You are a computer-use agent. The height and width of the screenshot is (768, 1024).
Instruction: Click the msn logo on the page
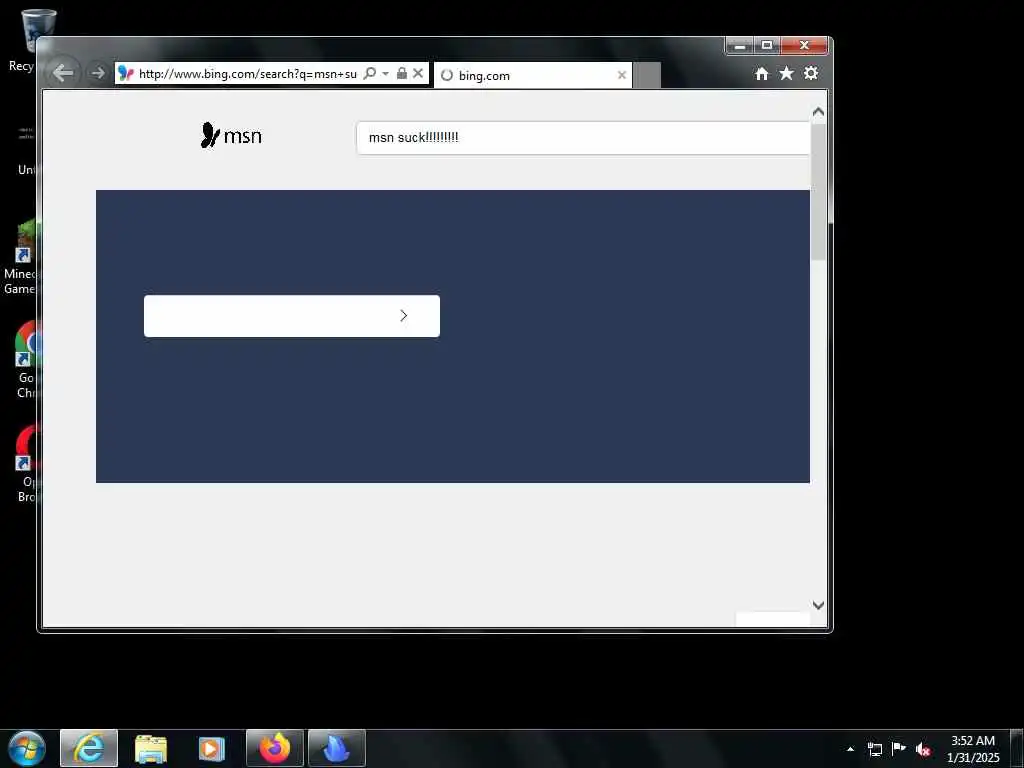[x=231, y=135]
